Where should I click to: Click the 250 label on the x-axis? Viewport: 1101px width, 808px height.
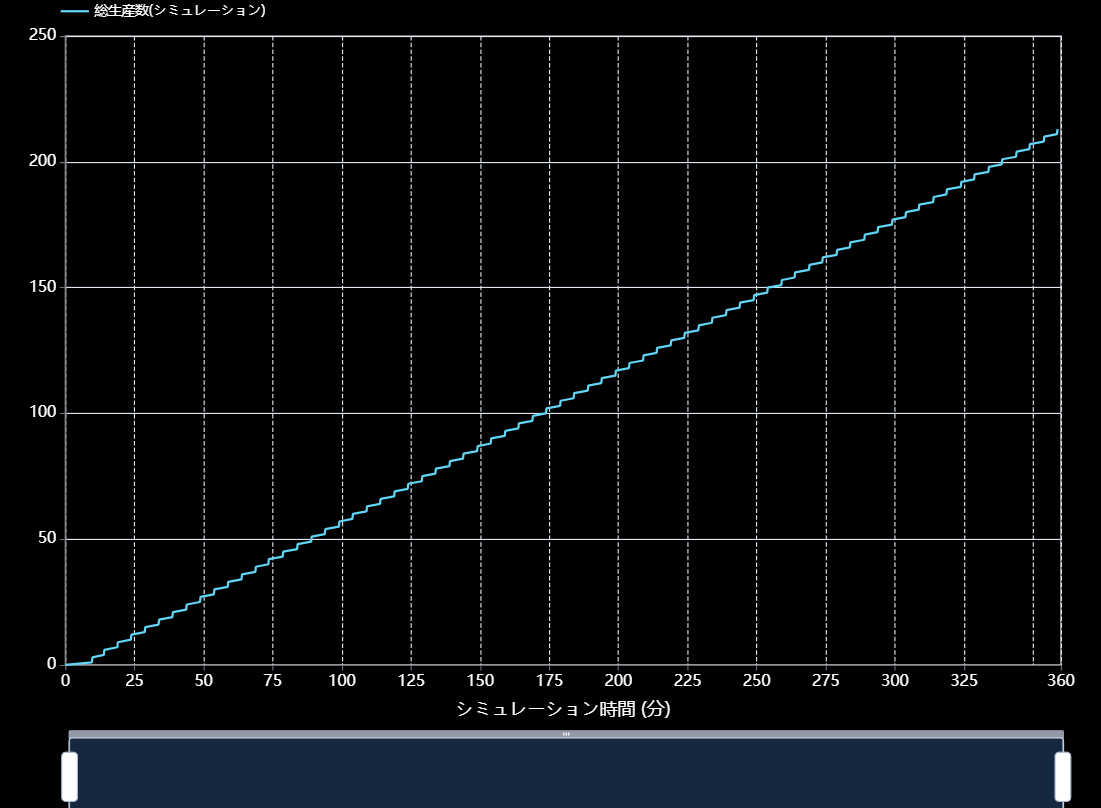click(756, 681)
